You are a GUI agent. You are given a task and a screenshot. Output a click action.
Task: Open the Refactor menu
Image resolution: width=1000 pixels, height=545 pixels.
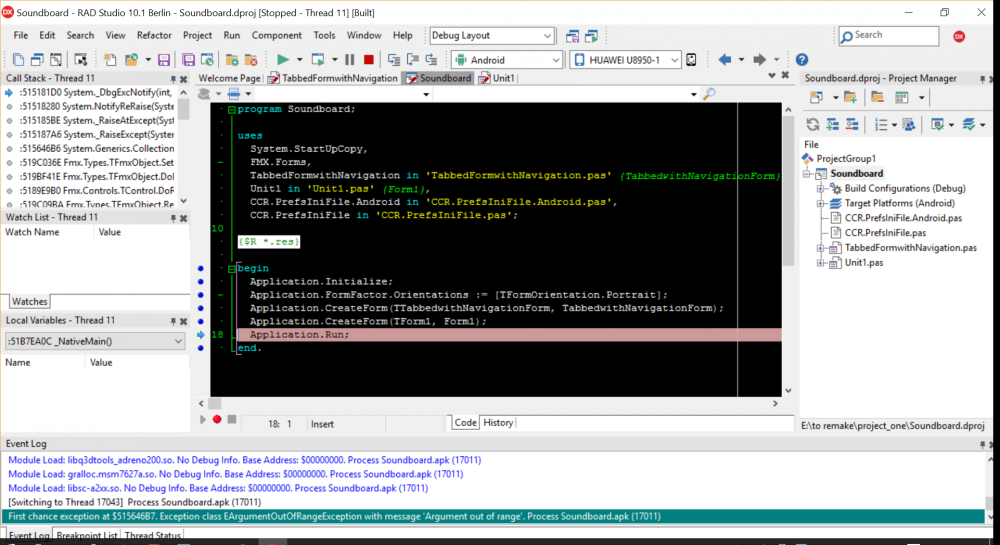point(154,36)
